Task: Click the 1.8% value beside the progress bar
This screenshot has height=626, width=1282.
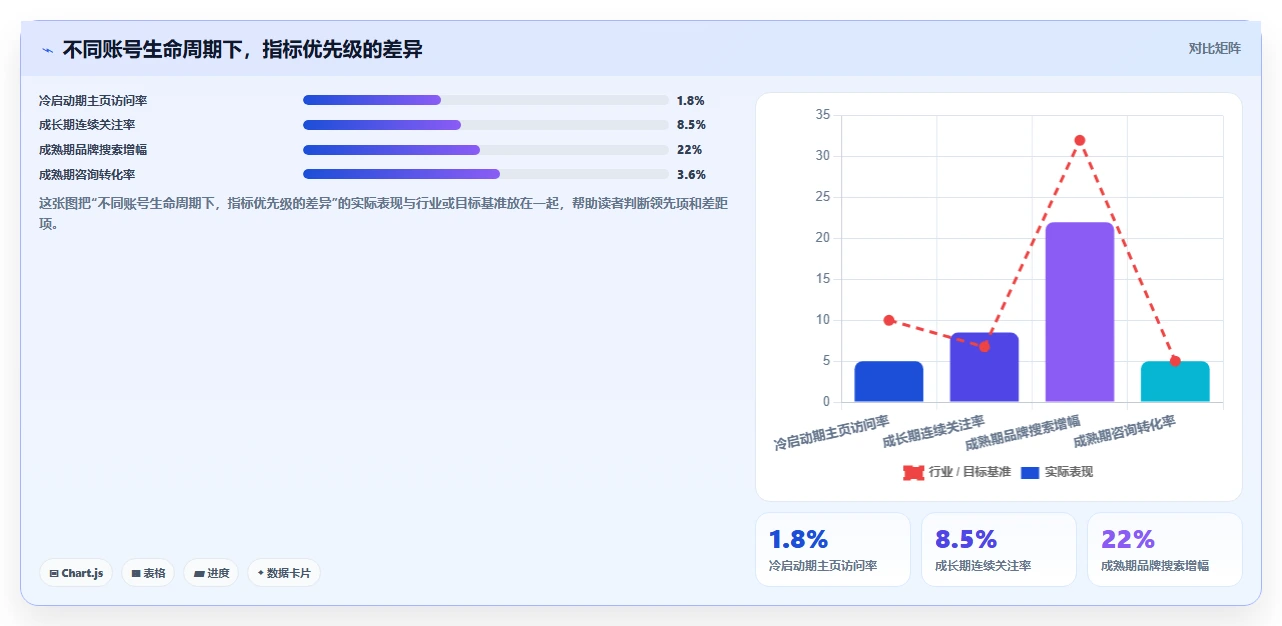Action: tap(691, 101)
